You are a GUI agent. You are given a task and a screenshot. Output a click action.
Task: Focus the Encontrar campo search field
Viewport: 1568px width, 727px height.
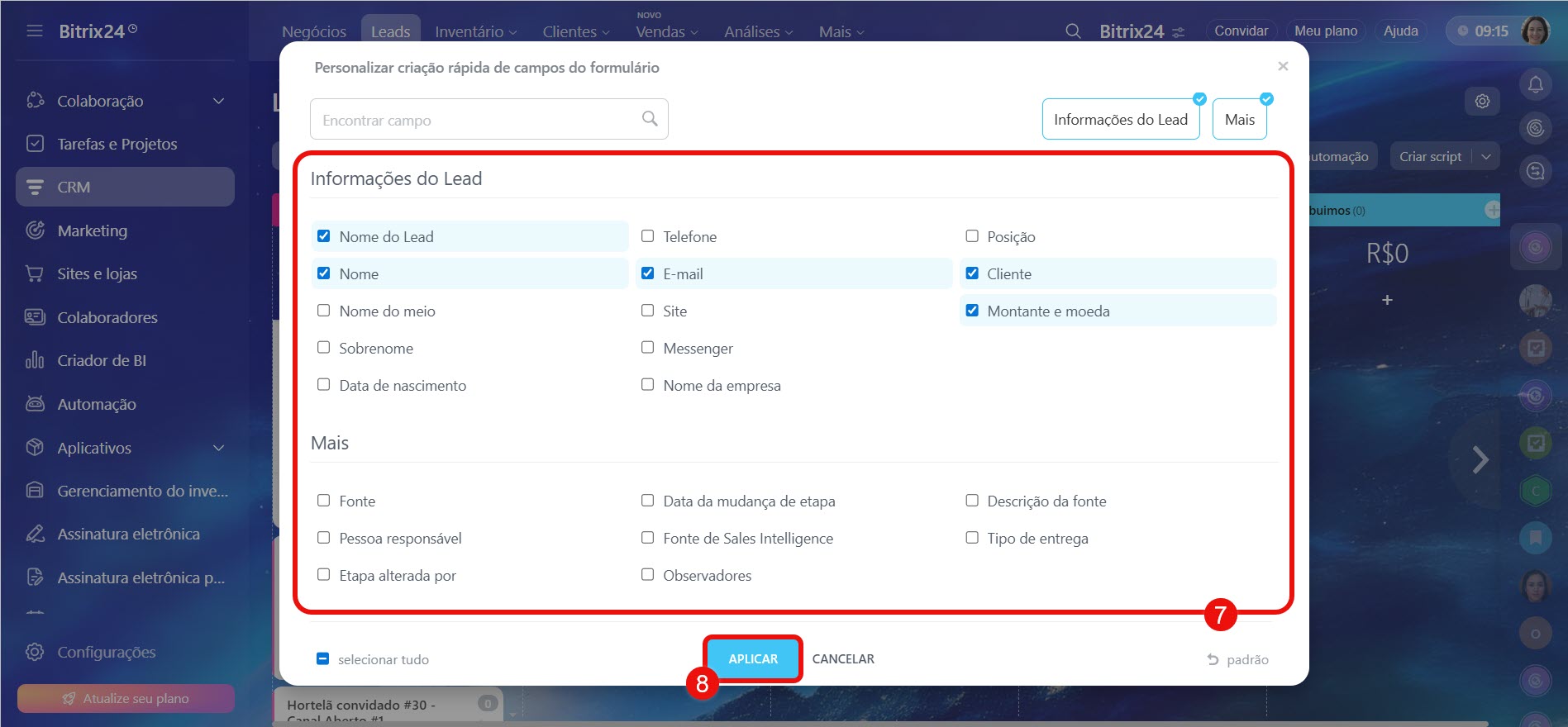coord(475,120)
